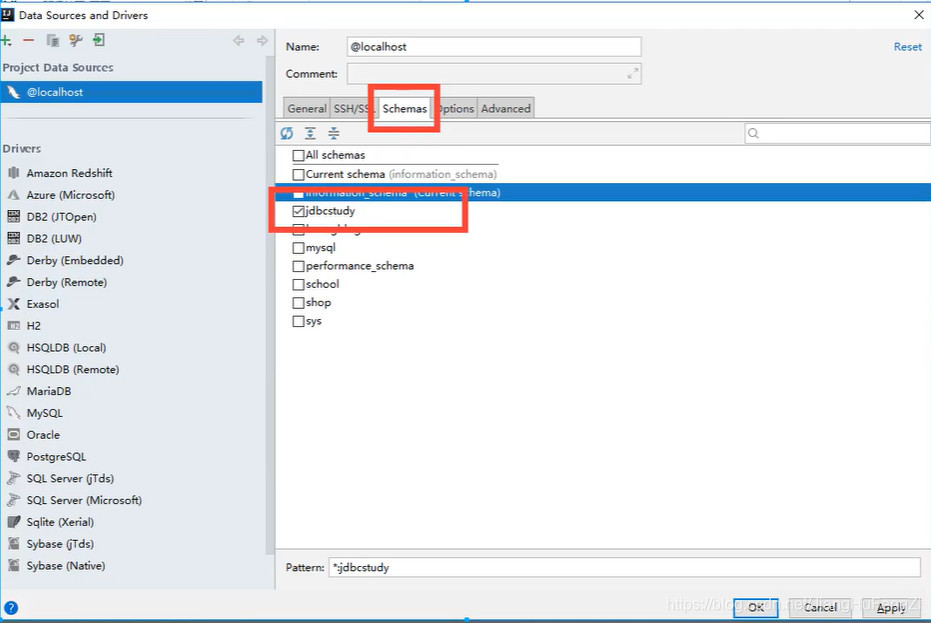This screenshot has height=623, width=931.
Task: Check the All schemas checkbox
Action: click(299, 156)
